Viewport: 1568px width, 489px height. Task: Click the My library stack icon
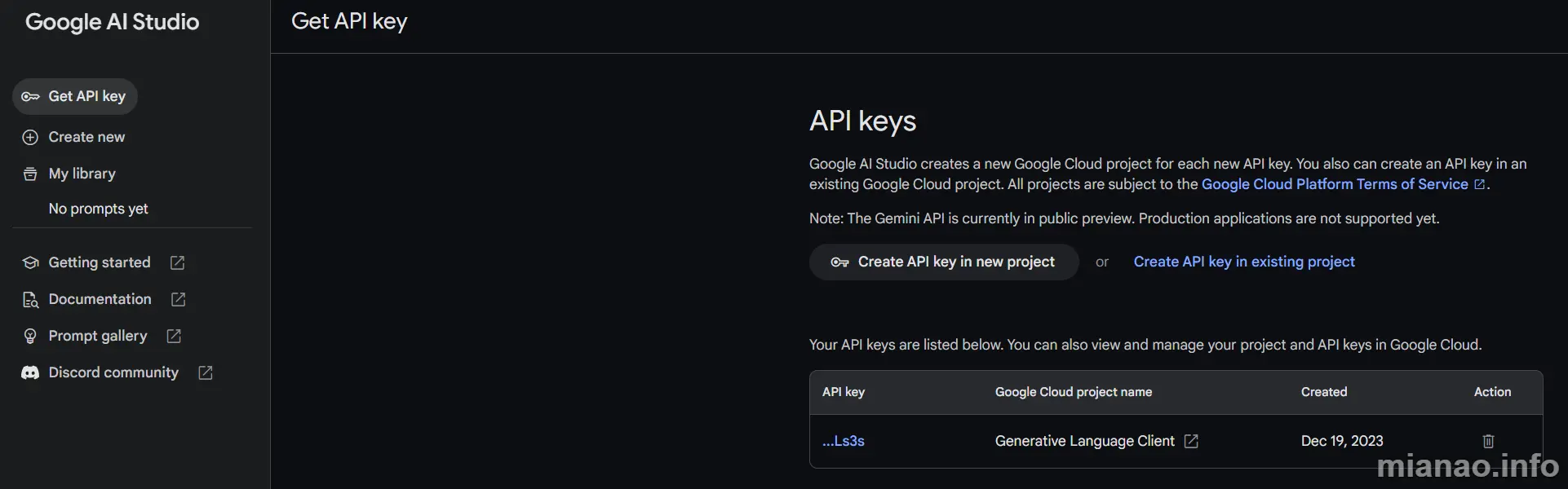[30, 174]
